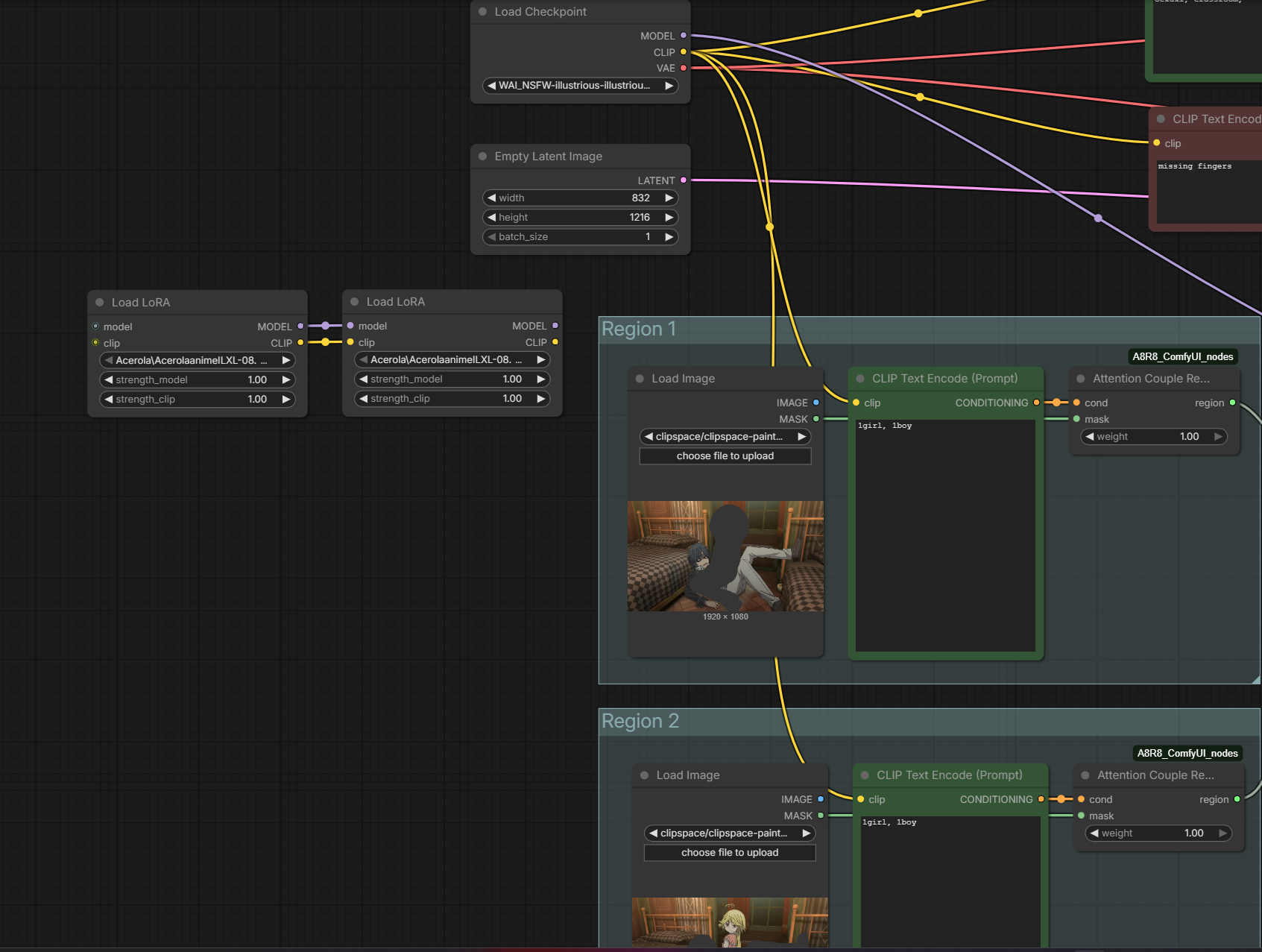
Task: Decrease strength_model on the right Load LoRA
Action: pos(364,379)
